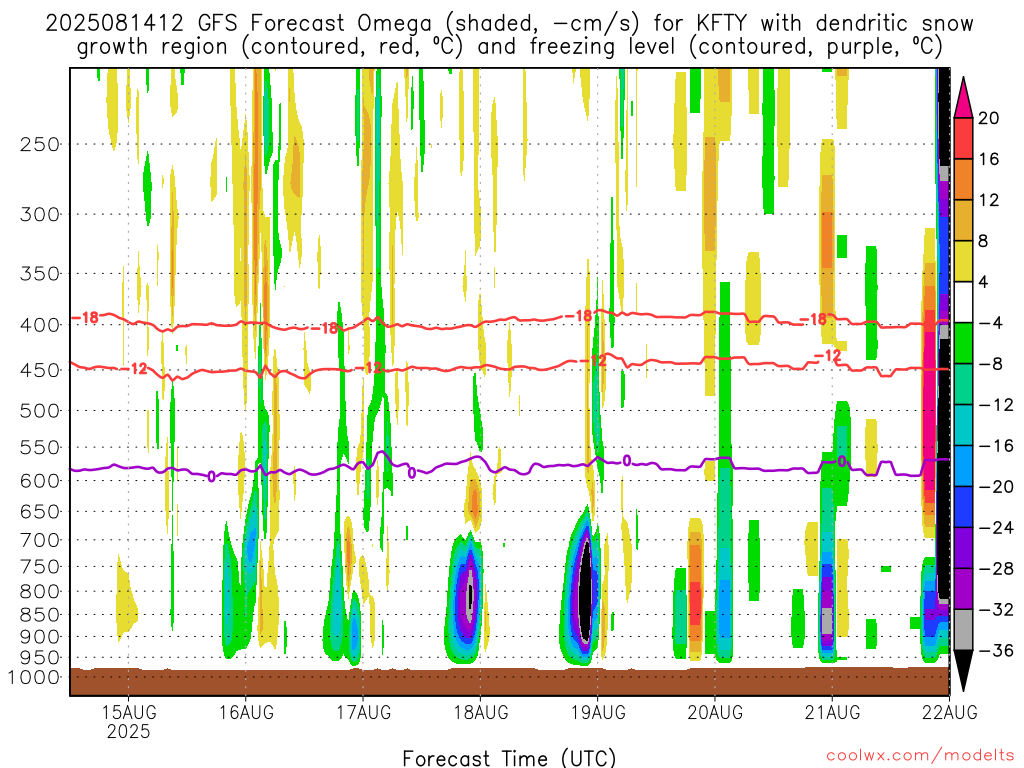This screenshot has width=1024, height=768.
Task: Click the 1000 pressure level label
Action: (x=34, y=677)
